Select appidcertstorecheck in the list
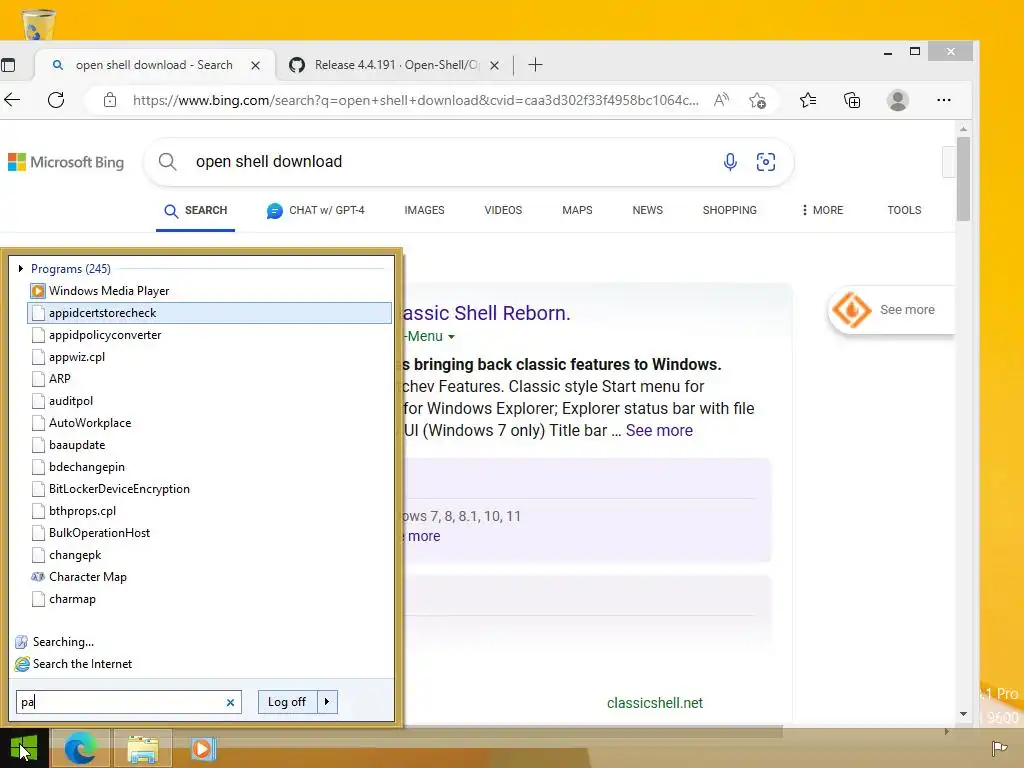 click(x=209, y=313)
